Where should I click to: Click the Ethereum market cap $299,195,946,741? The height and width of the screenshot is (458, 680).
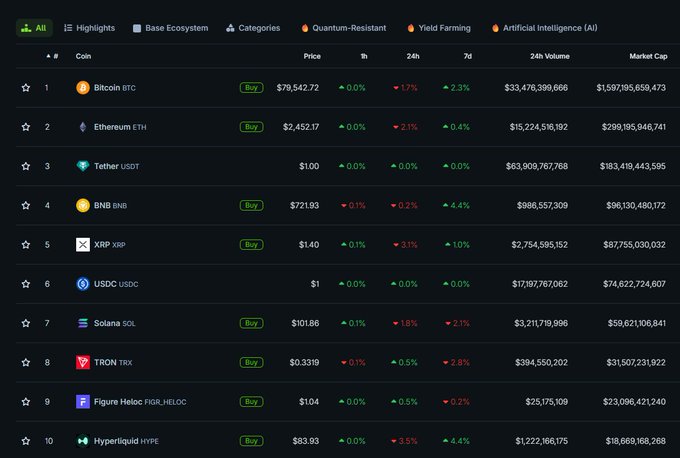[x=634, y=127]
